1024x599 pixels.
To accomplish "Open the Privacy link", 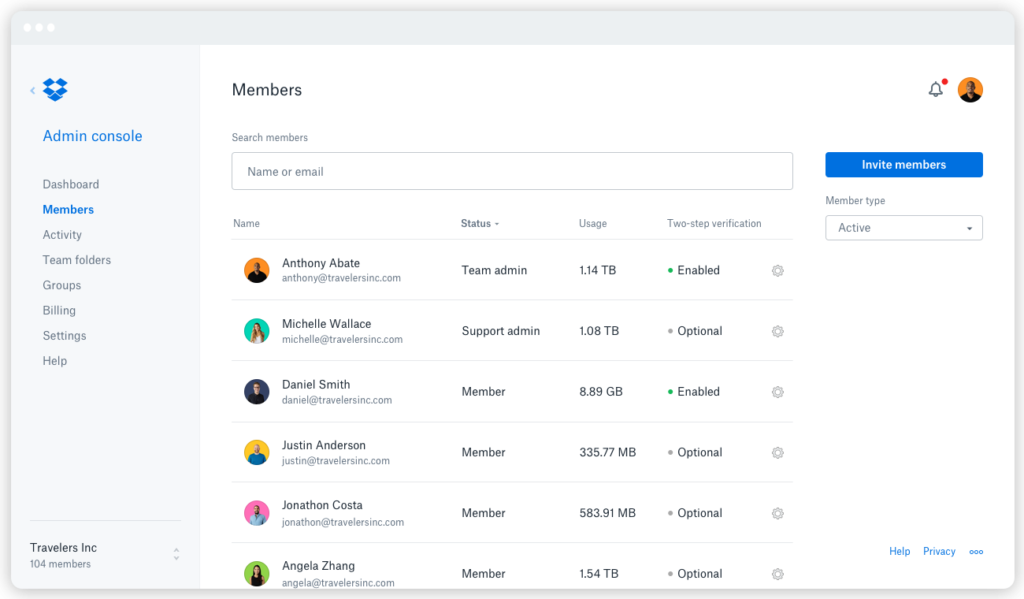I will [x=939, y=551].
